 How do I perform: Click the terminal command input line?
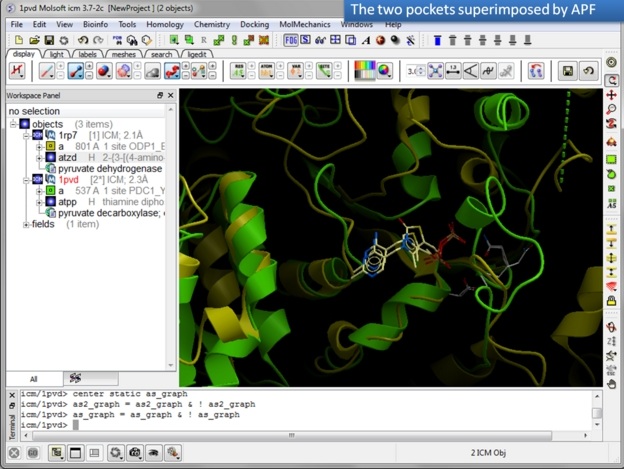click(300, 425)
